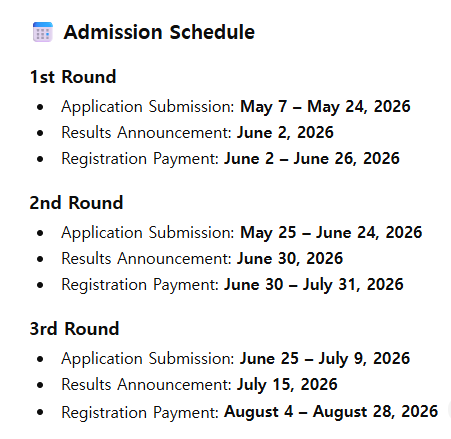Click payment dates August 4 – August 28, 2026
Viewport: 451px width, 439px height.
(x=331, y=412)
